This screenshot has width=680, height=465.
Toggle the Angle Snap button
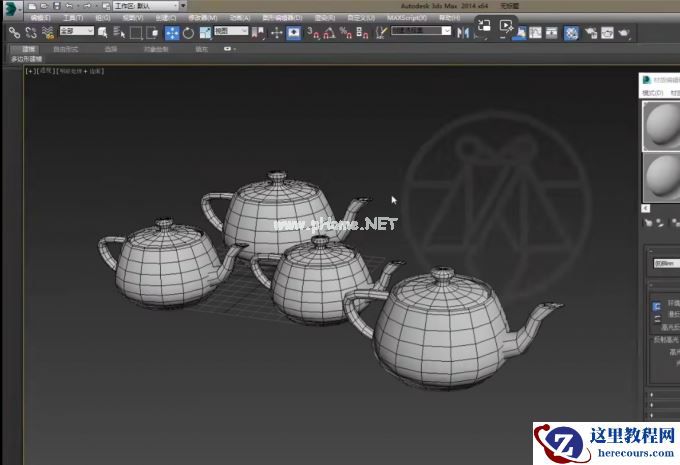330,33
